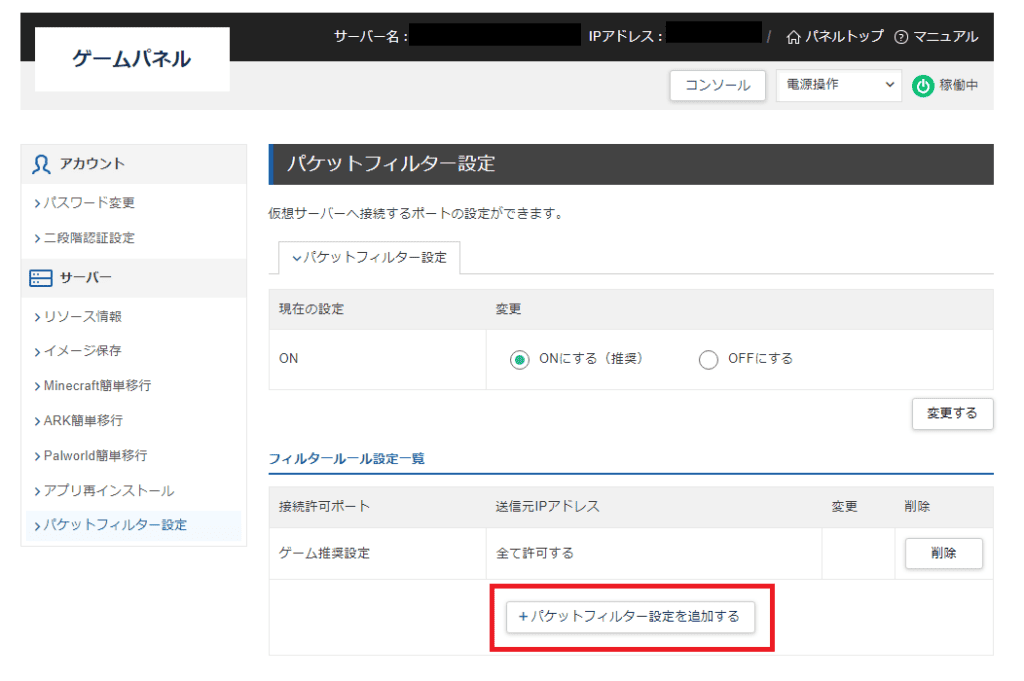Select the OFFにする radio button
Image resolution: width=1024 pixels, height=681 pixels.
point(708,360)
